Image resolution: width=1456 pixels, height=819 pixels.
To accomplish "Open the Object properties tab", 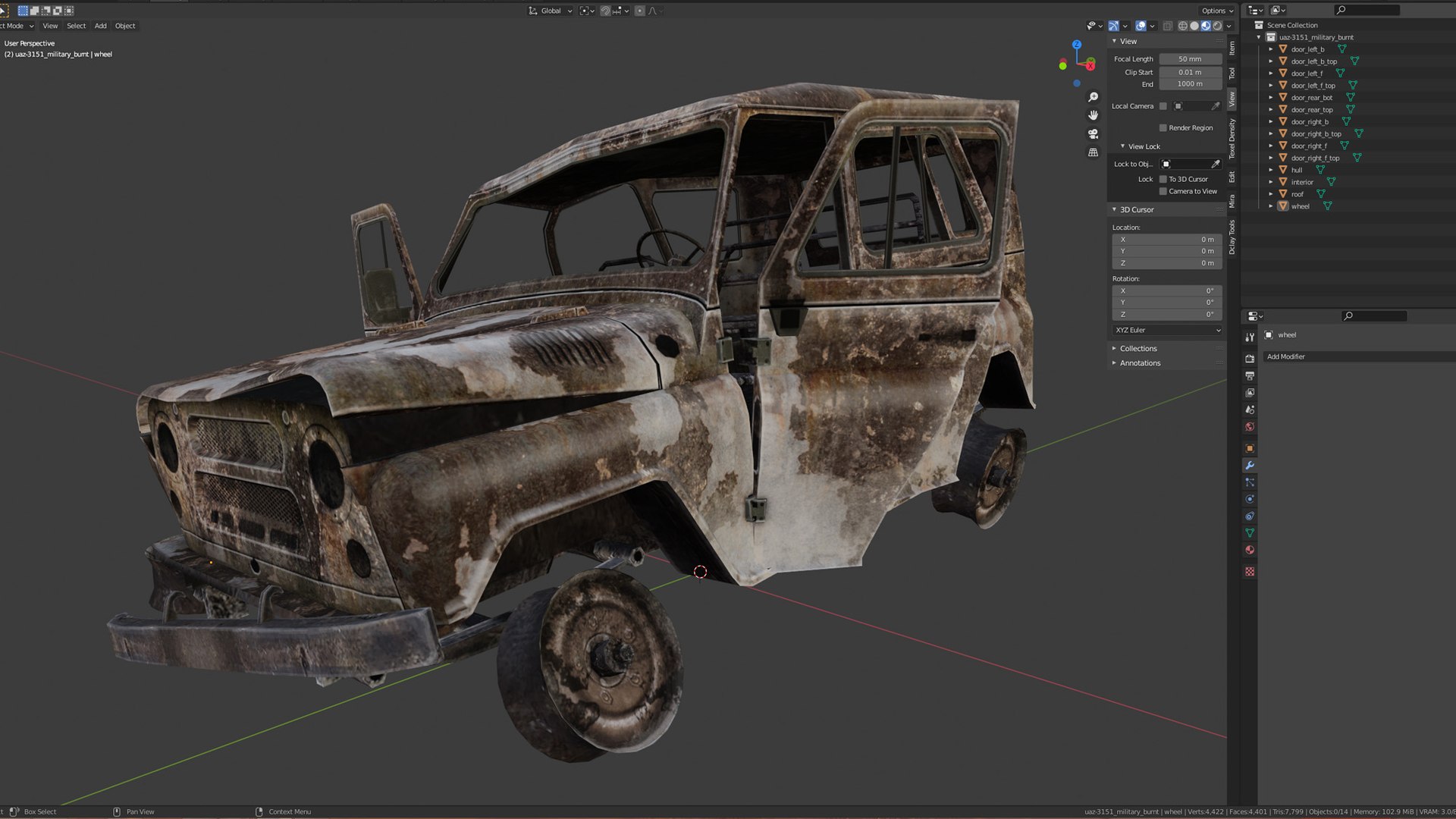I will 1250,448.
